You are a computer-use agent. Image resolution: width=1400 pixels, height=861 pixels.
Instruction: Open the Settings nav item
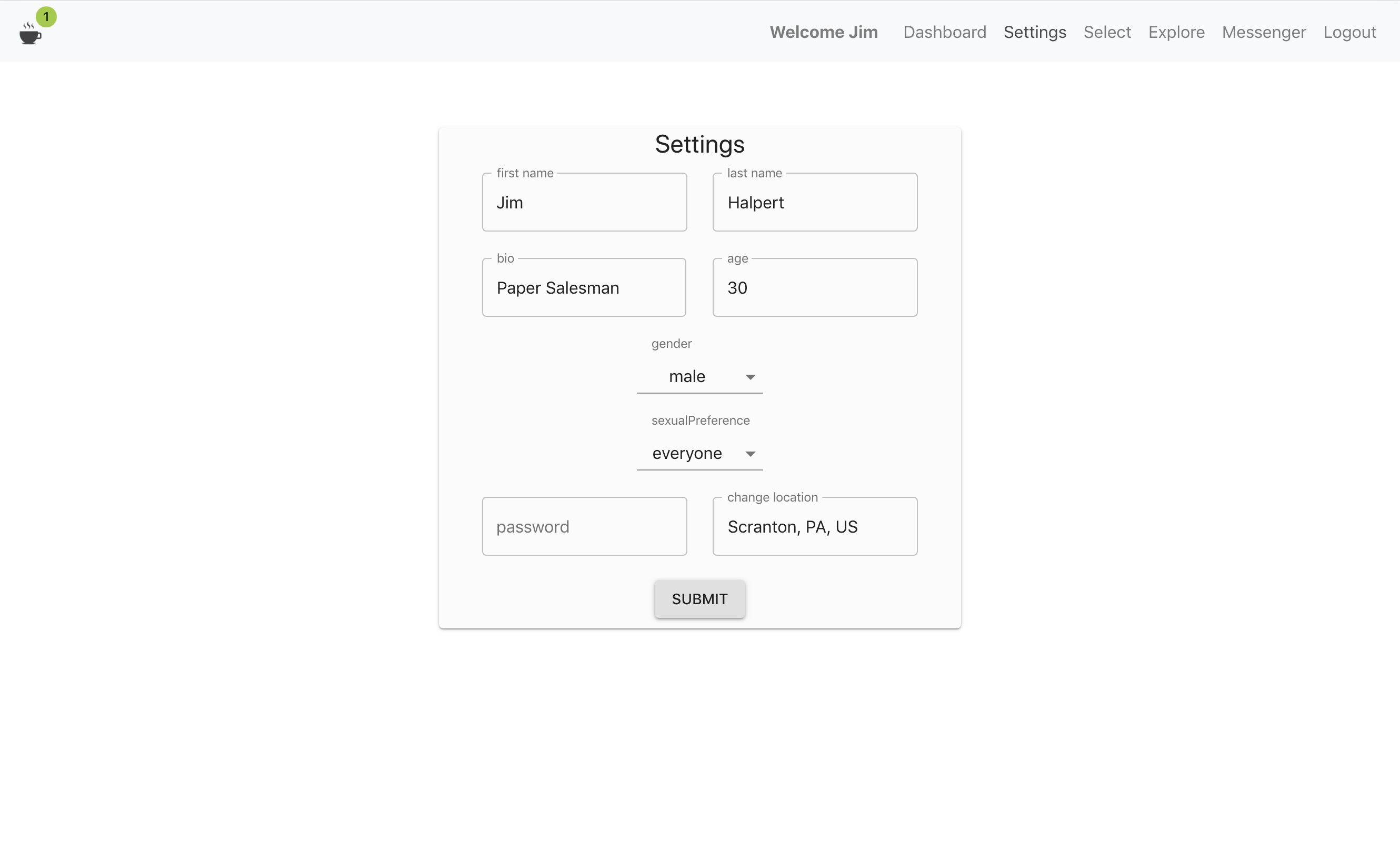[1034, 32]
